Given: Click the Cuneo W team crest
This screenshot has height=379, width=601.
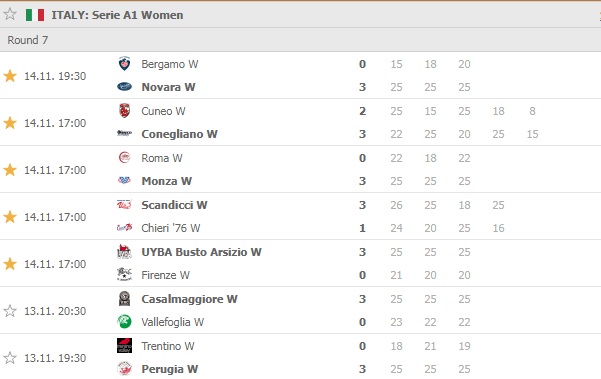Looking at the screenshot, I should pyautogui.click(x=124, y=111).
